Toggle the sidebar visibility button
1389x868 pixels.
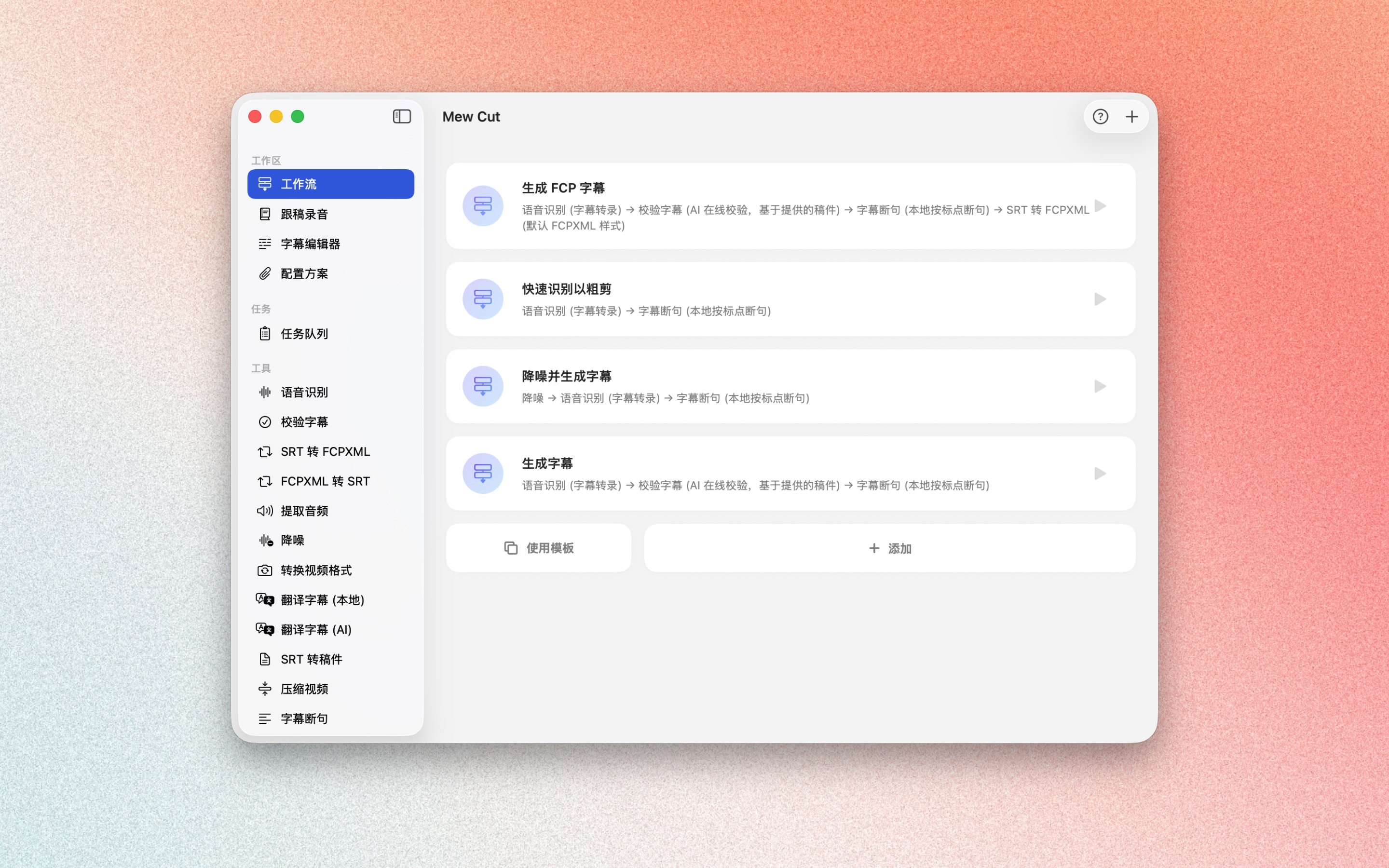point(402,117)
